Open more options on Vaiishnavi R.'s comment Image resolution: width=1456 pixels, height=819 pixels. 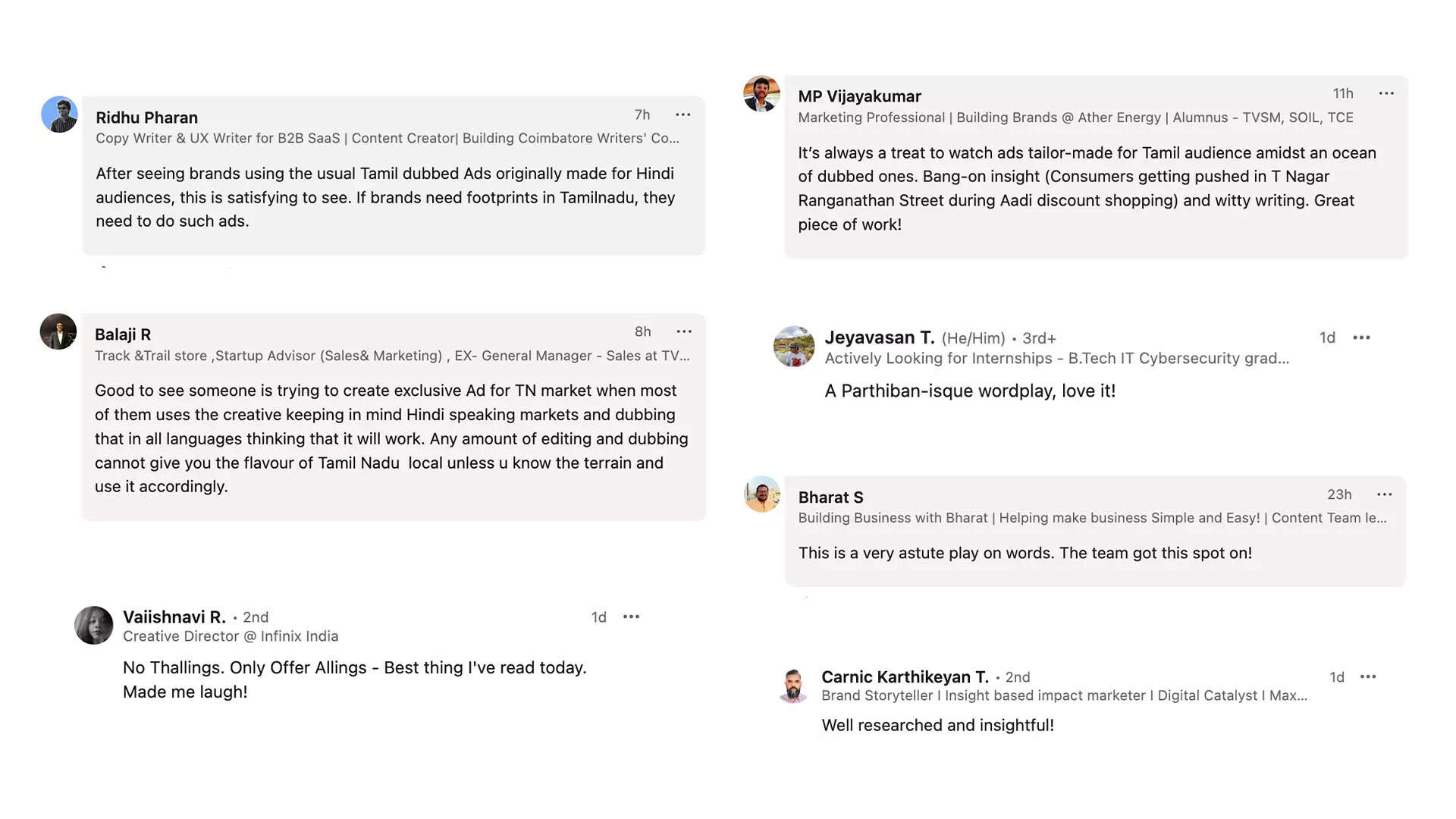click(x=631, y=617)
